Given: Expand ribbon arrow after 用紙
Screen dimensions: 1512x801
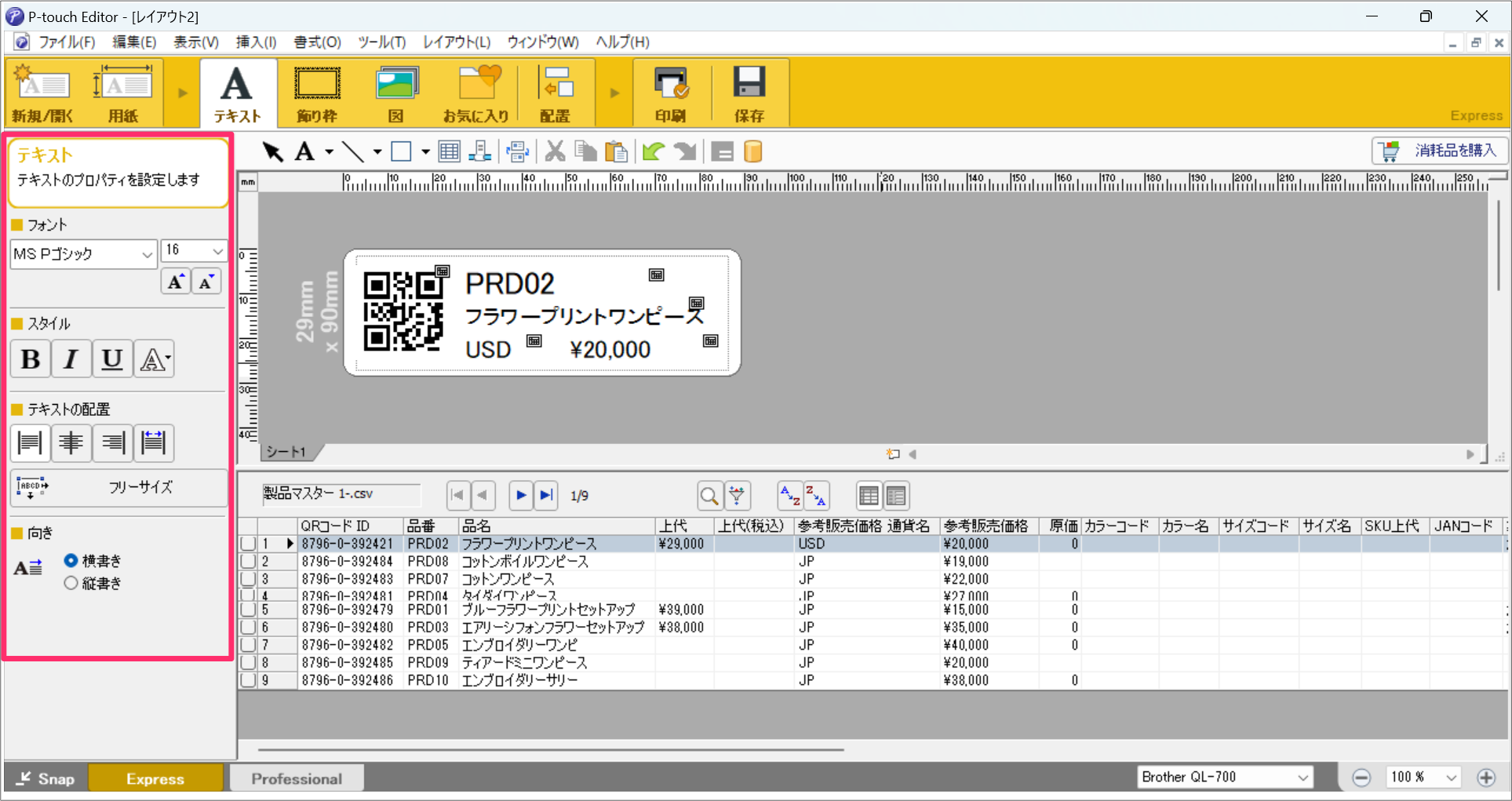Looking at the screenshot, I should click(182, 93).
